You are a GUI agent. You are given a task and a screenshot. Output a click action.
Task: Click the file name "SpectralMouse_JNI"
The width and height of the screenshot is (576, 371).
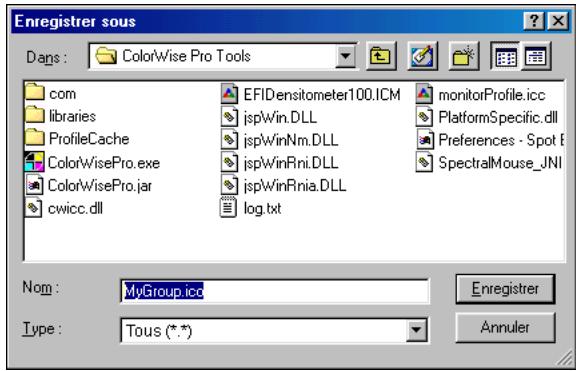(500, 163)
